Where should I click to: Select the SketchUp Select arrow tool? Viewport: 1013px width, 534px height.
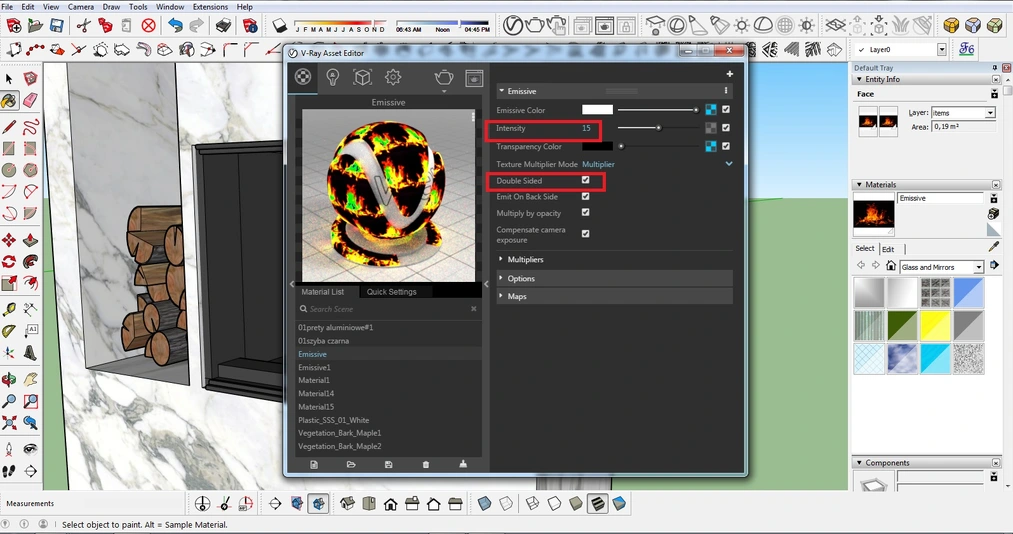[9, 79]
